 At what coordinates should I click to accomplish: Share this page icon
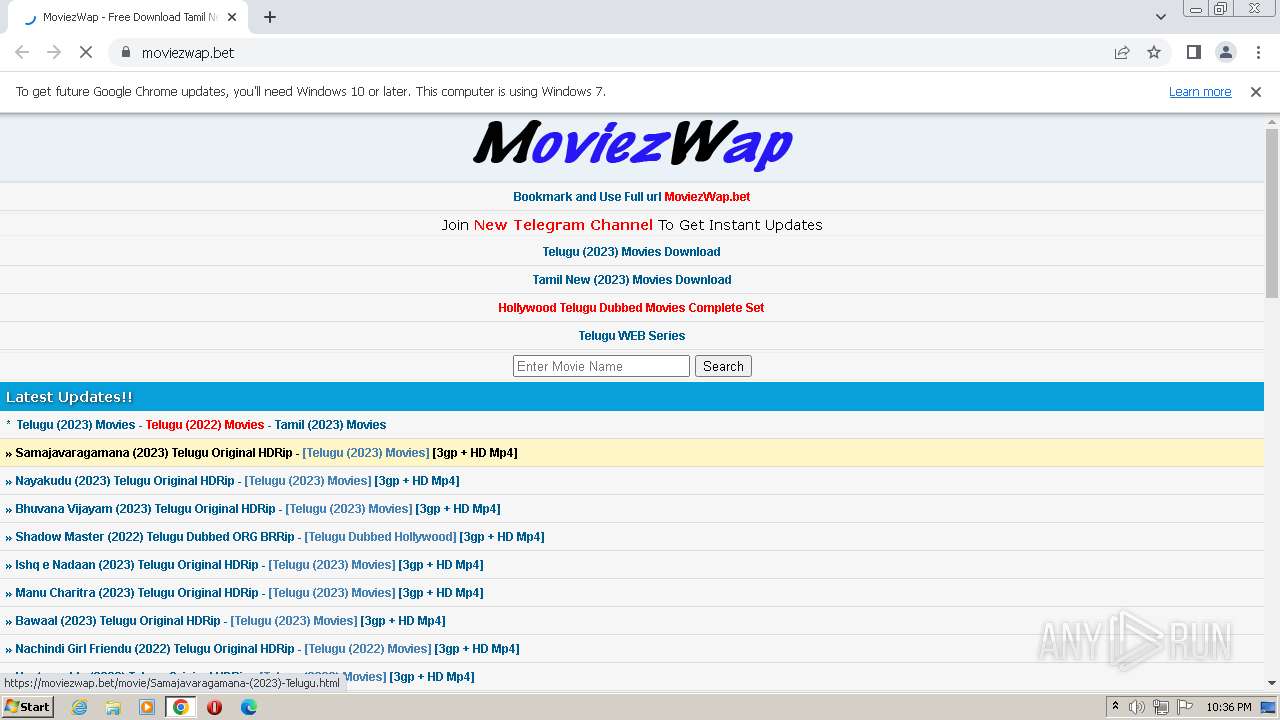(1122, 52)
